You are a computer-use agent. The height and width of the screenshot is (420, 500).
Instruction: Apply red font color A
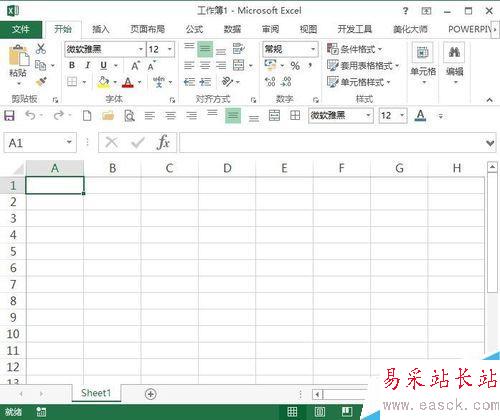(x=128, y=82)
